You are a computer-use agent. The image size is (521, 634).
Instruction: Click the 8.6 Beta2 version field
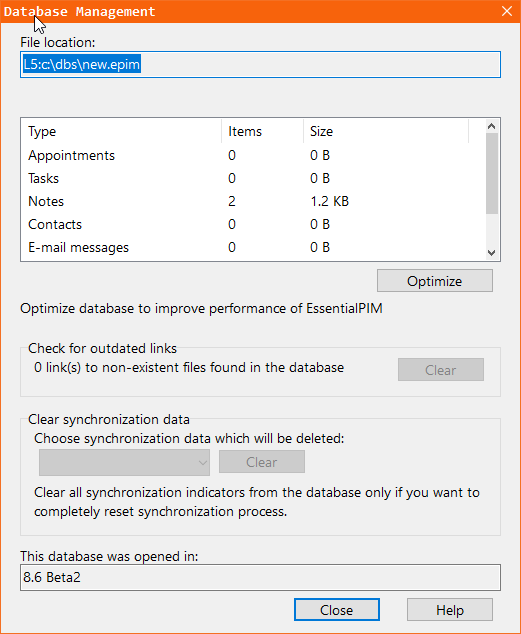click(x=260, y=577)
